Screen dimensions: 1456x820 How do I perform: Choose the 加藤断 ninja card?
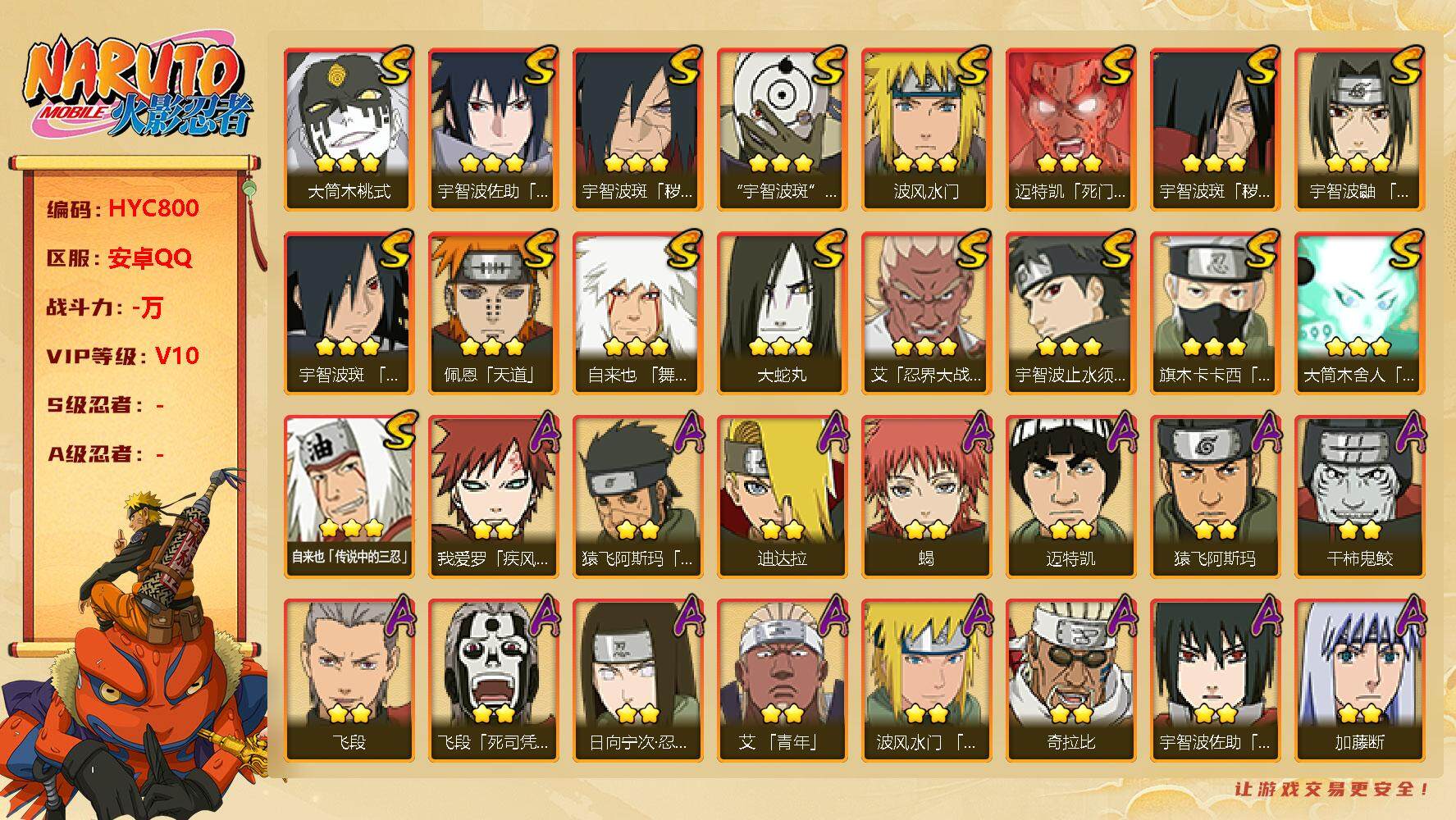(1360, 681)
